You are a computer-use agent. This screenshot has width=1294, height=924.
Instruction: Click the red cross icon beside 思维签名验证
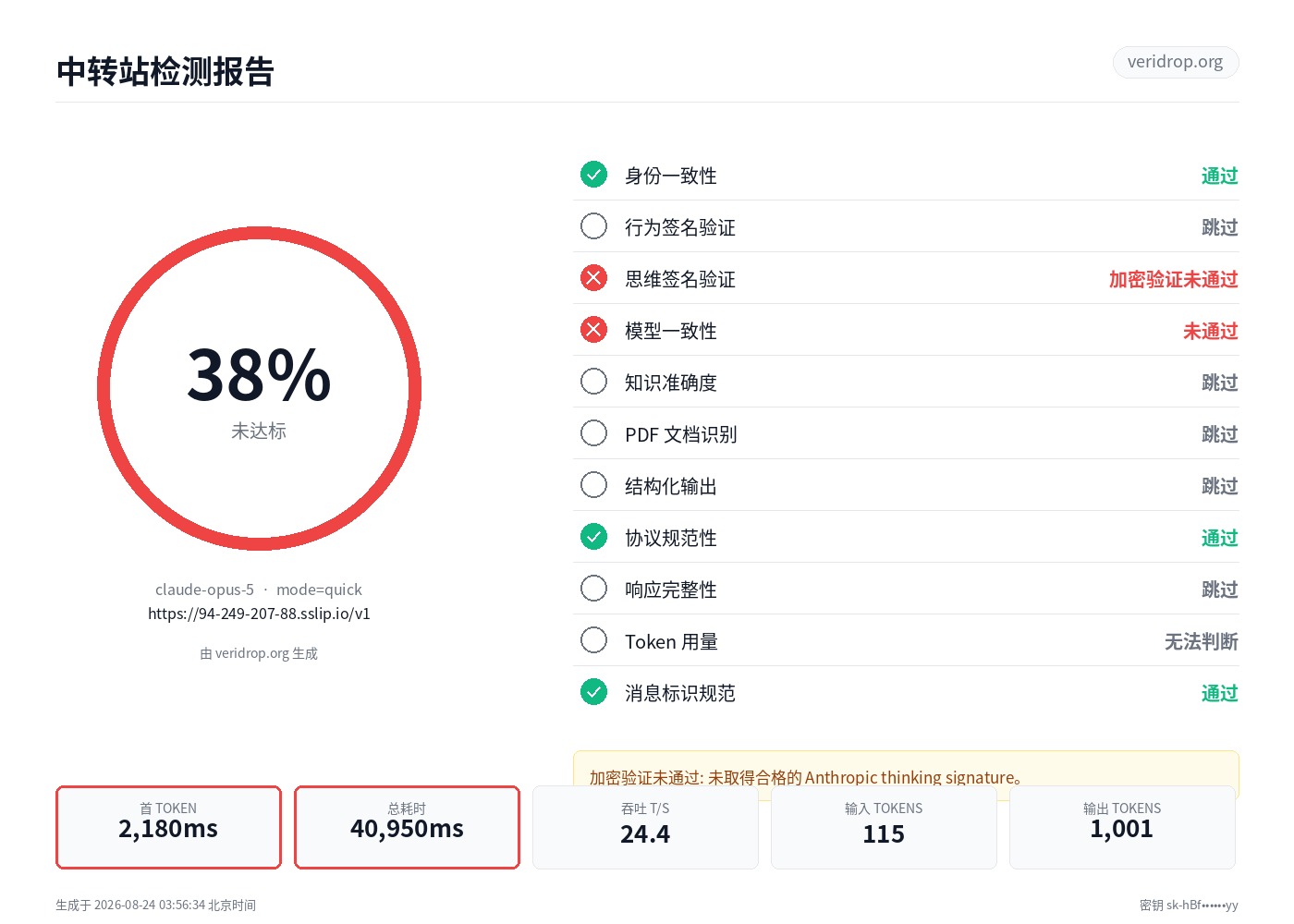[593, 278]
